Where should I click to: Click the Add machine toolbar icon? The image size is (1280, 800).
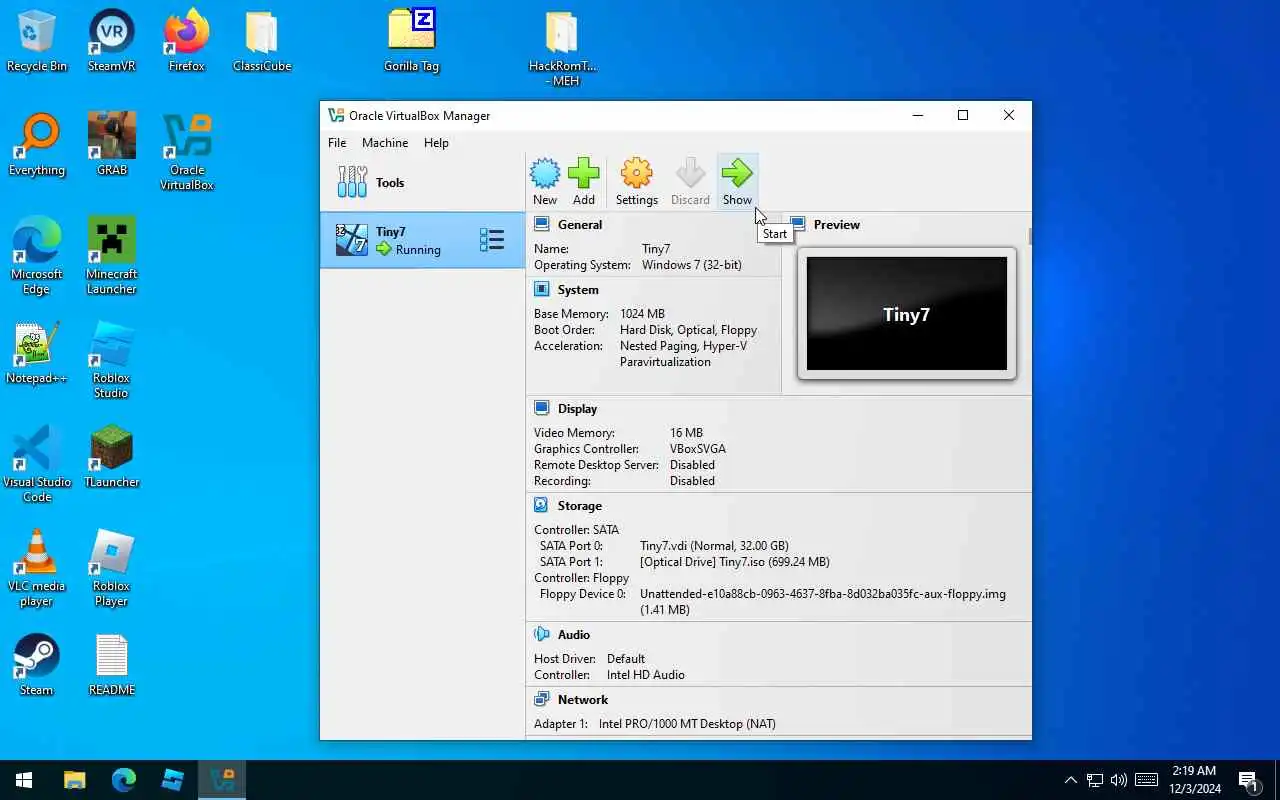[x=584, y=182]
